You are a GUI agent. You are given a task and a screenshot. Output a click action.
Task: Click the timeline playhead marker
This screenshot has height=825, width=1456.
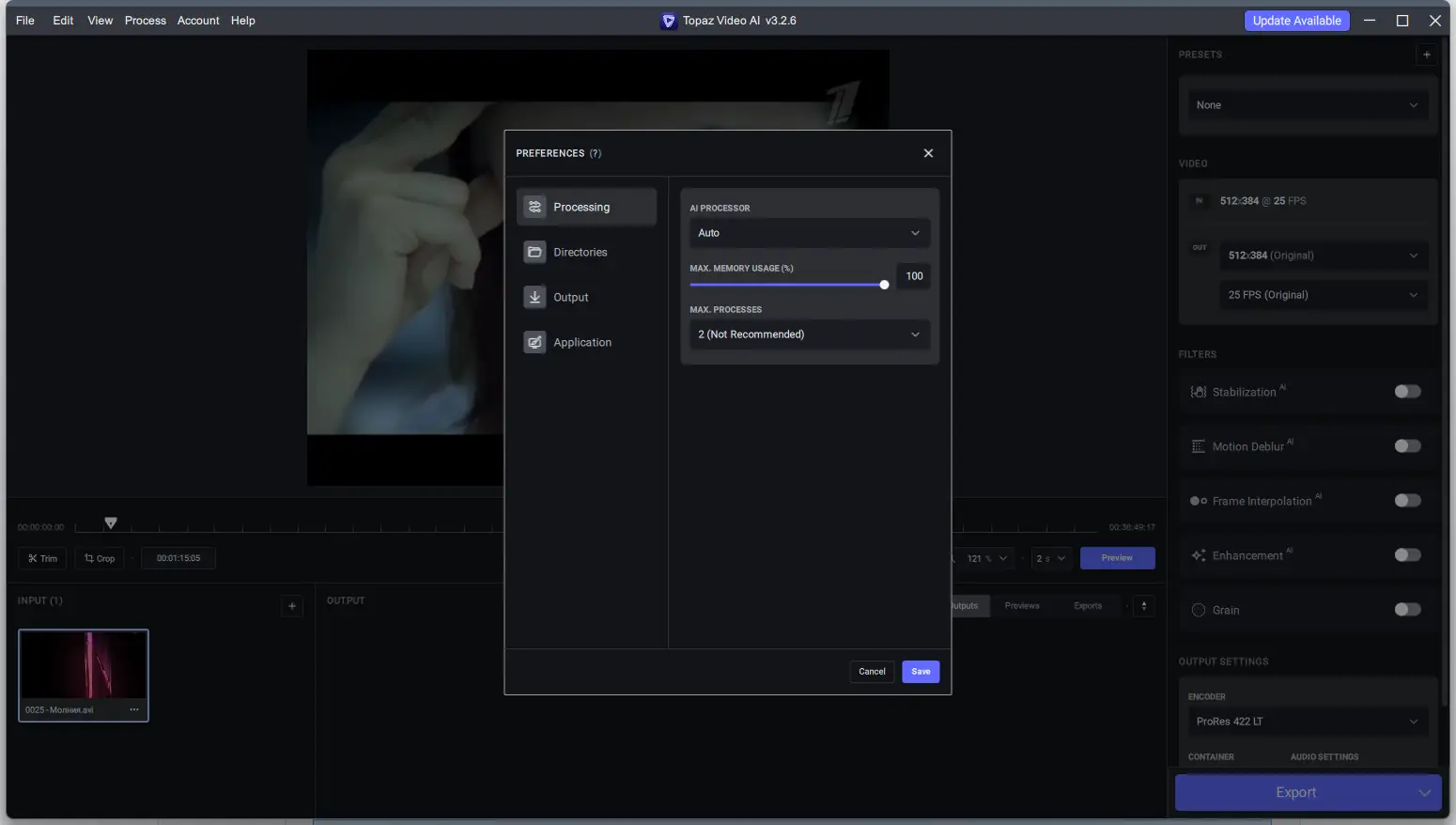111,522
